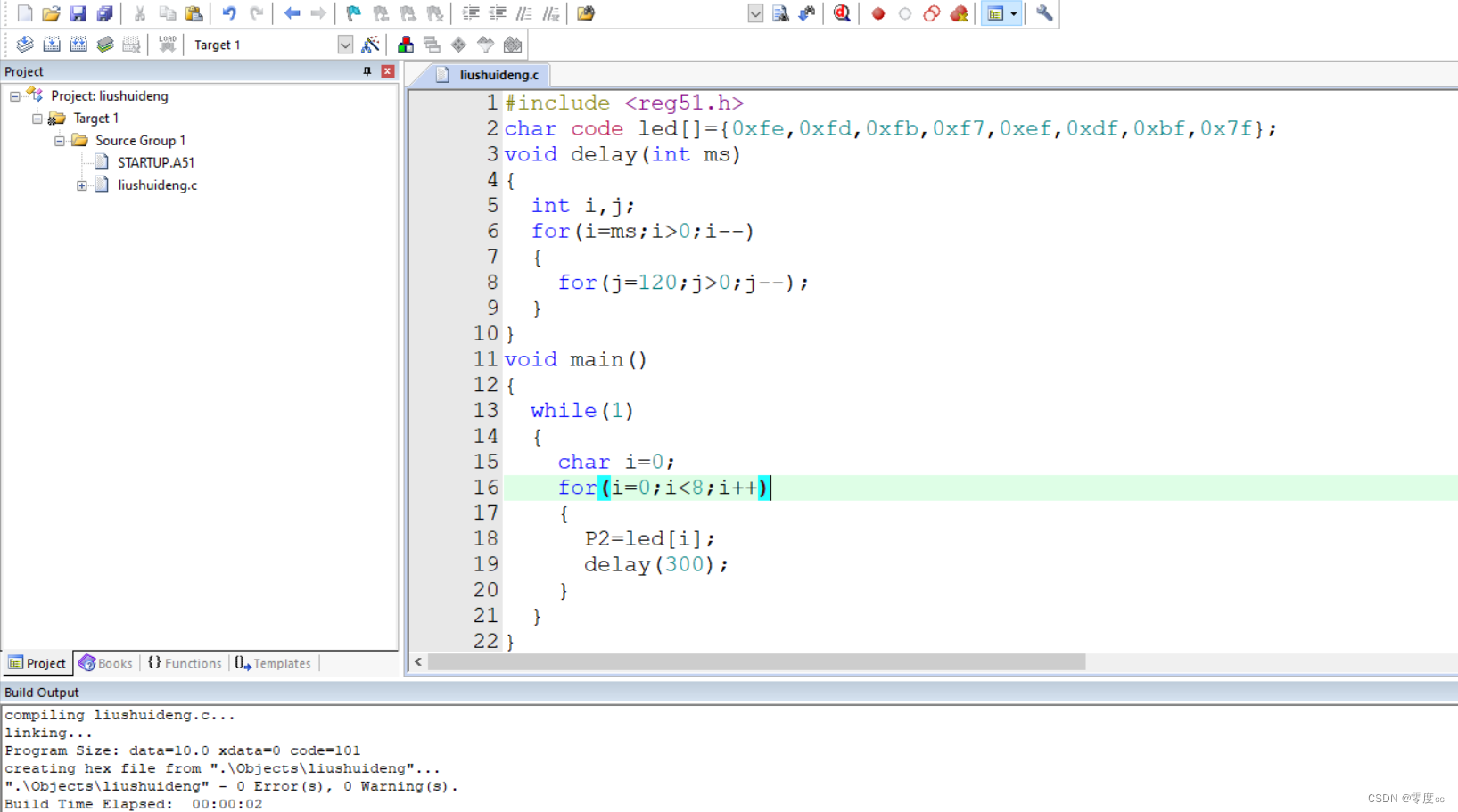Expand the liushuideng.c file node
The height and width of the screenshot is (812, 1458).
82,185
